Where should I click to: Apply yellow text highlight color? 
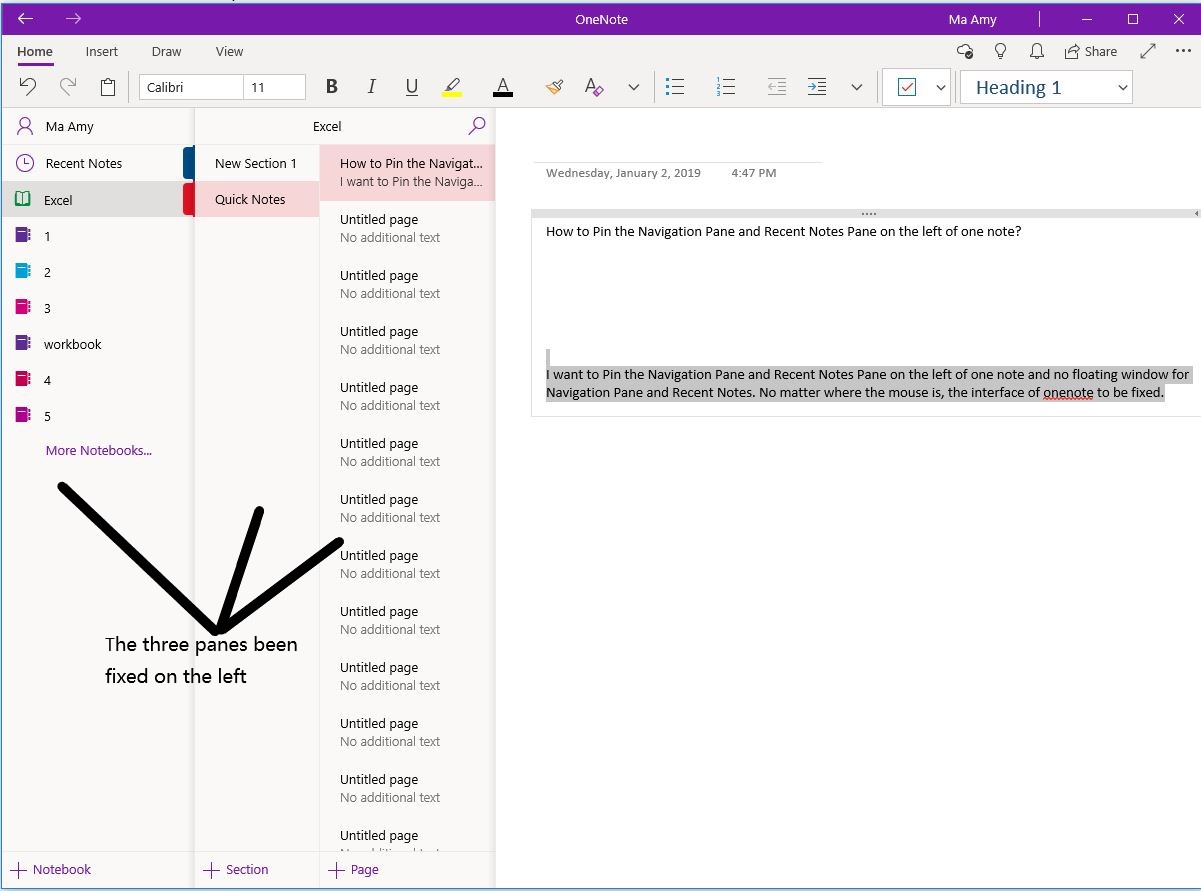click(x=452, y=87)
